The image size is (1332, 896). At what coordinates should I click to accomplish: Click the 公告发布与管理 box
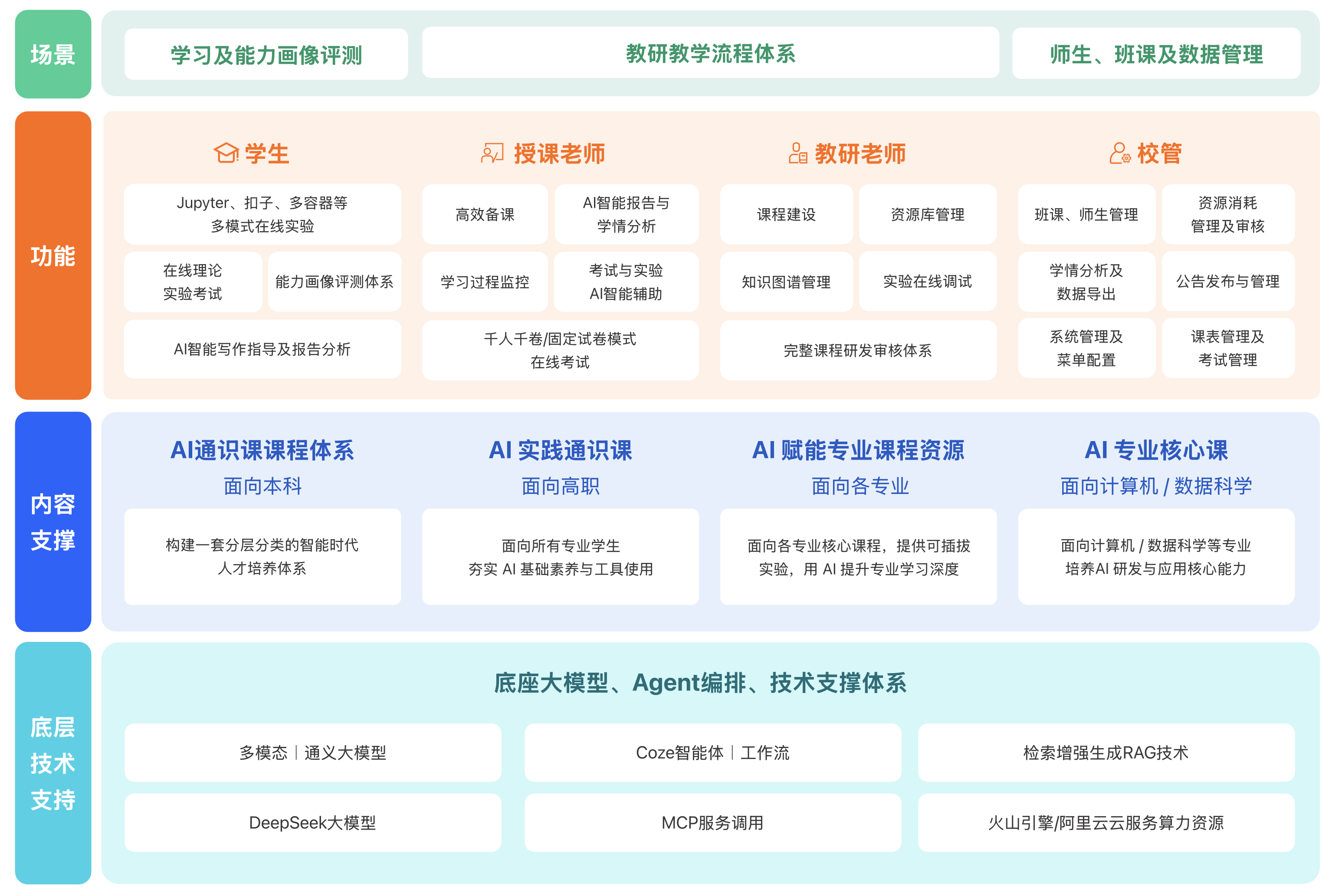[1227, 281]
